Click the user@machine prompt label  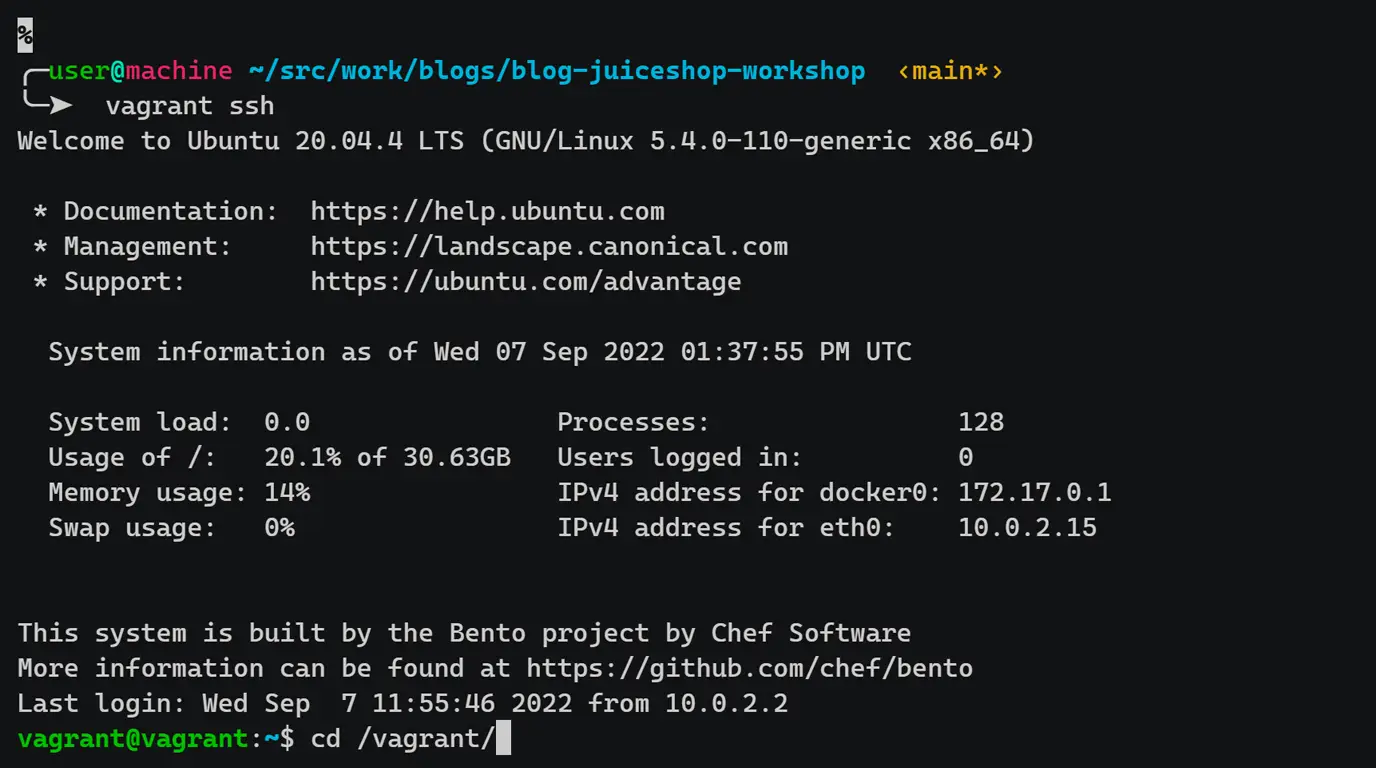coord(140,71)
